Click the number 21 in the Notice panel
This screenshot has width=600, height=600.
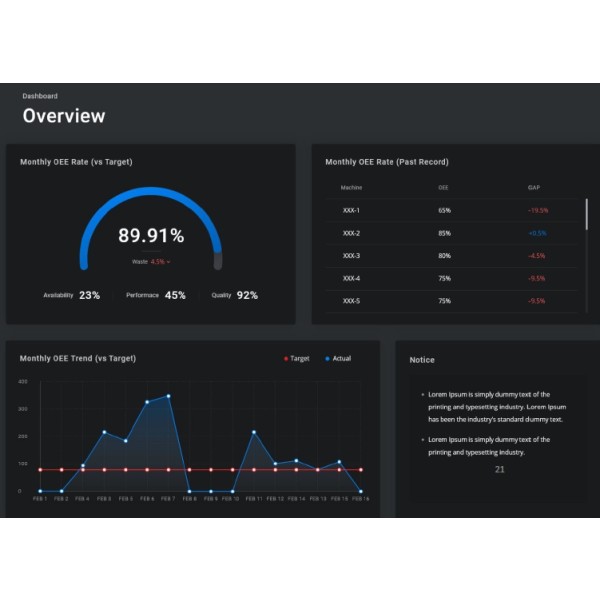pyautogui.click(x=500, y=469)
